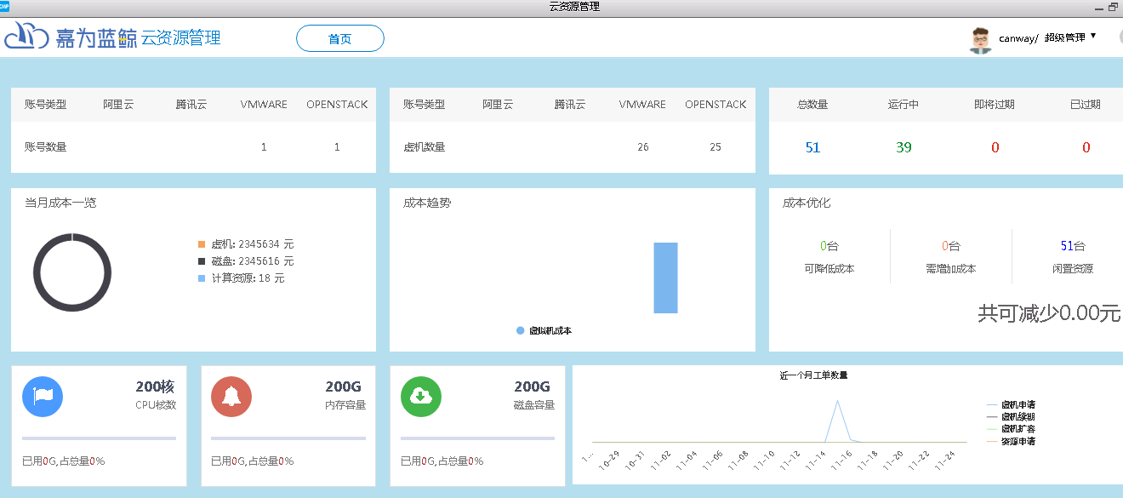Viewport: 1123px width, 498px height.
Task: Toggle 虚机扩容 series in chart legend
Action: pos(1017,429)
